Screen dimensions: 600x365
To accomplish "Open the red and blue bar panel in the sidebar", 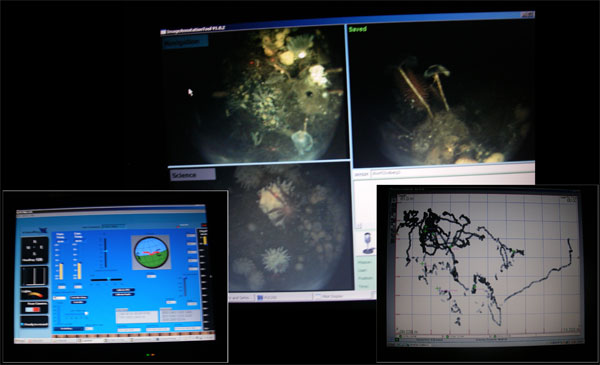I will point(35,308).
